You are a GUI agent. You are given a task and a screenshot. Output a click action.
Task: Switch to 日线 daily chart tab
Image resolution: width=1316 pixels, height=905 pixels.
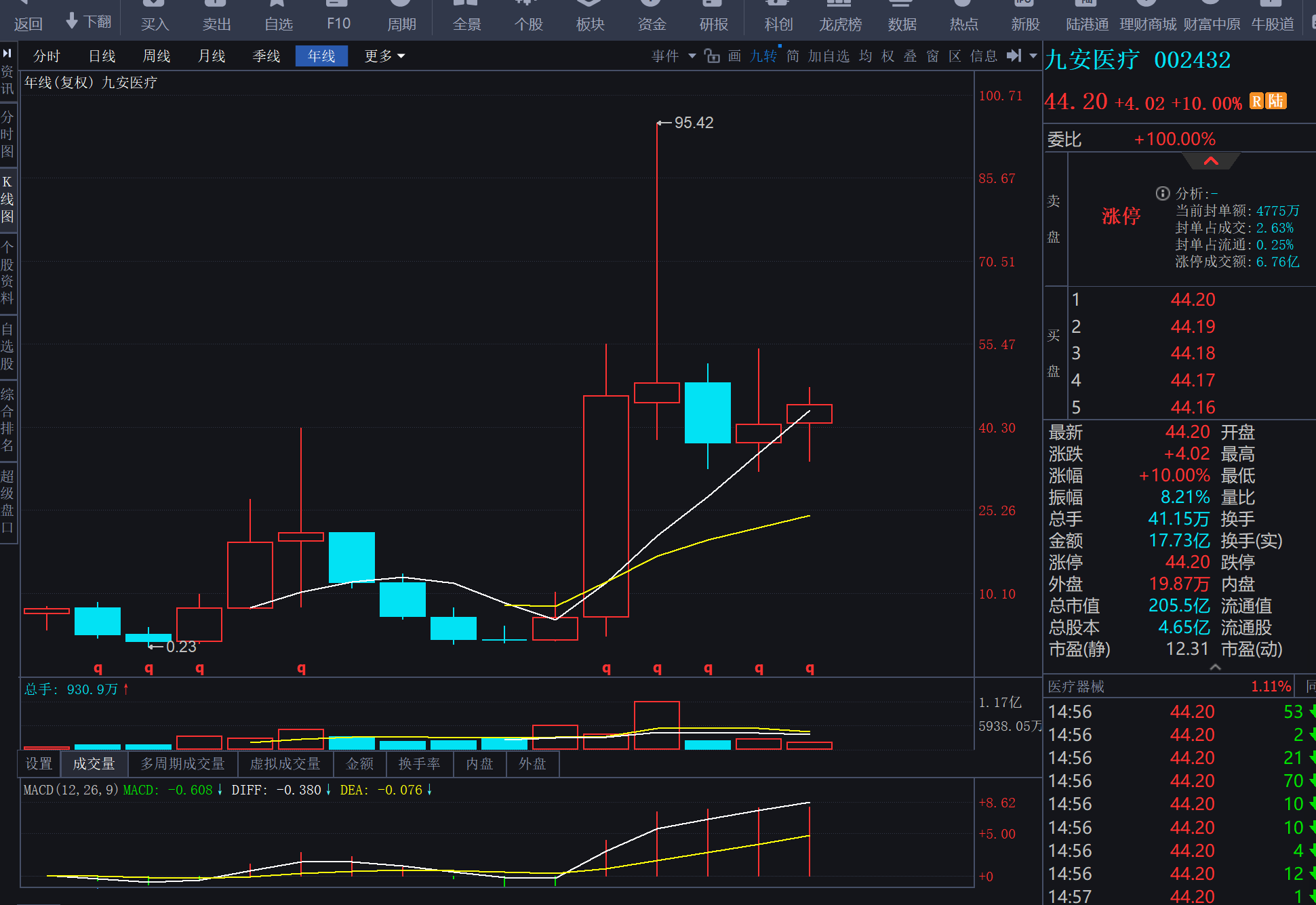[x=102, y=56]
